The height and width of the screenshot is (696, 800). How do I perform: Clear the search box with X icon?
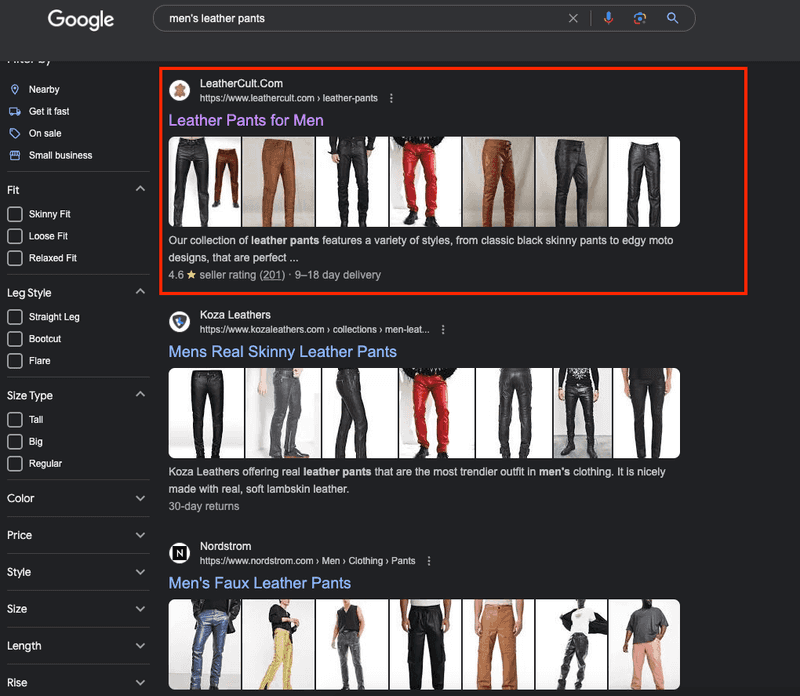pyautogui.click(x=573, y=18)
